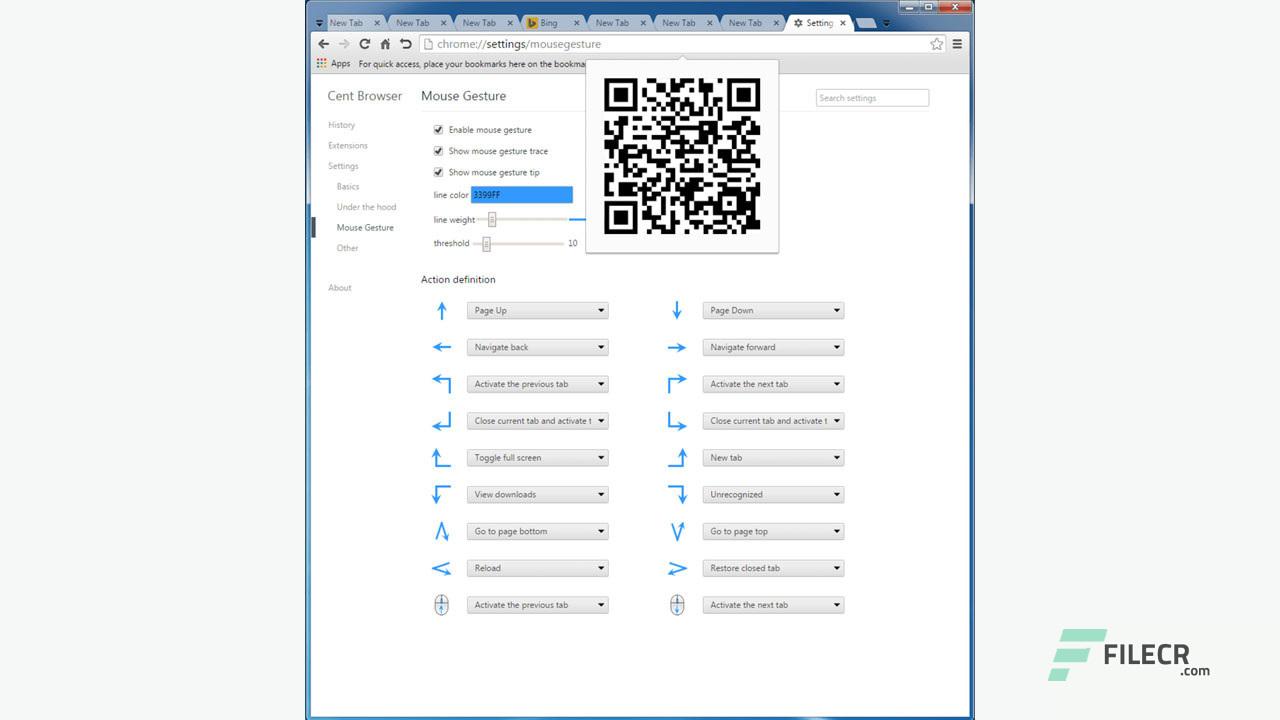Expand the Toggle full screen dropdown

tap(537, 458)
